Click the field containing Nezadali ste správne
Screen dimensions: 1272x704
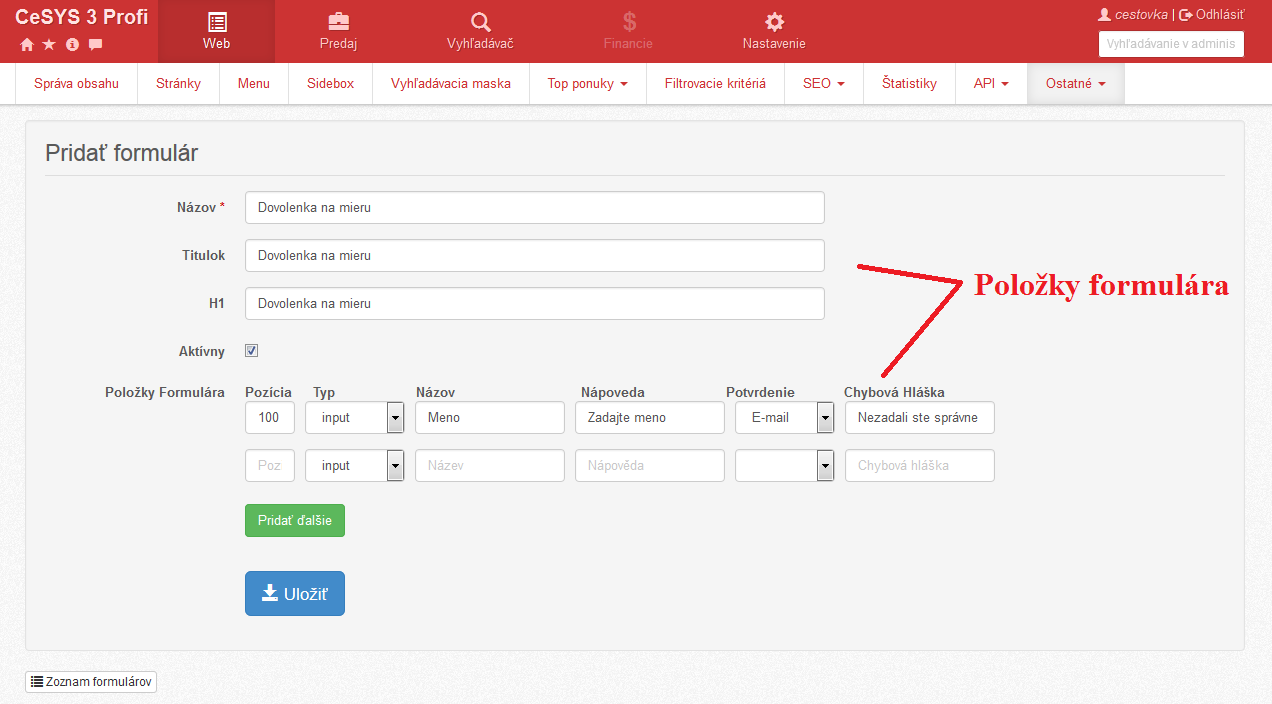click(920, 418)
